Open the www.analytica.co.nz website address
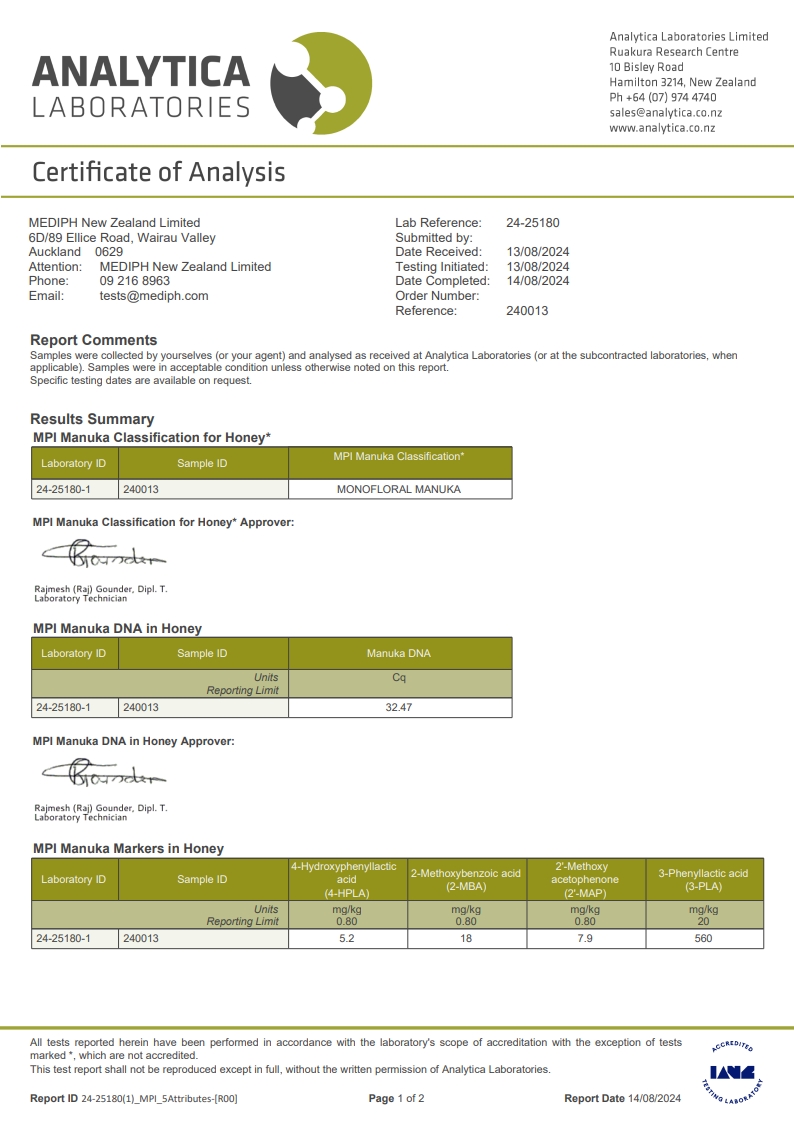This screenshot has height=1123, width=794. coord(662,127)
